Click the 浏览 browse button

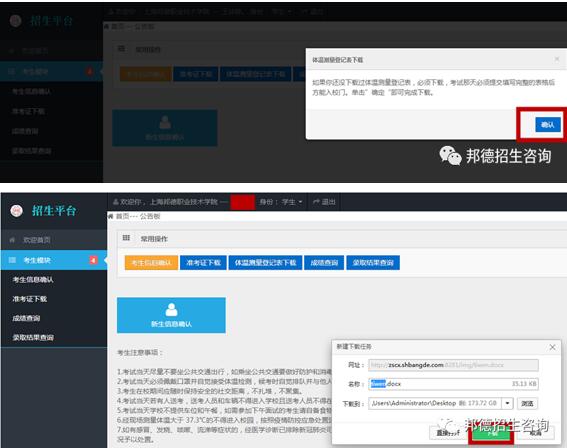point(527,404)
